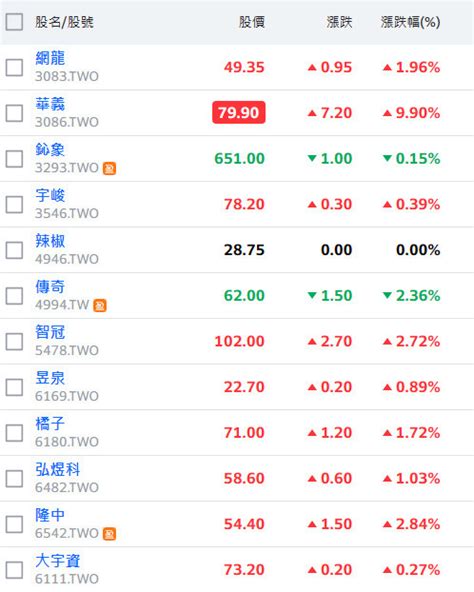Check the box for 橘子 6180.TWO

click(x=14, y=433)
